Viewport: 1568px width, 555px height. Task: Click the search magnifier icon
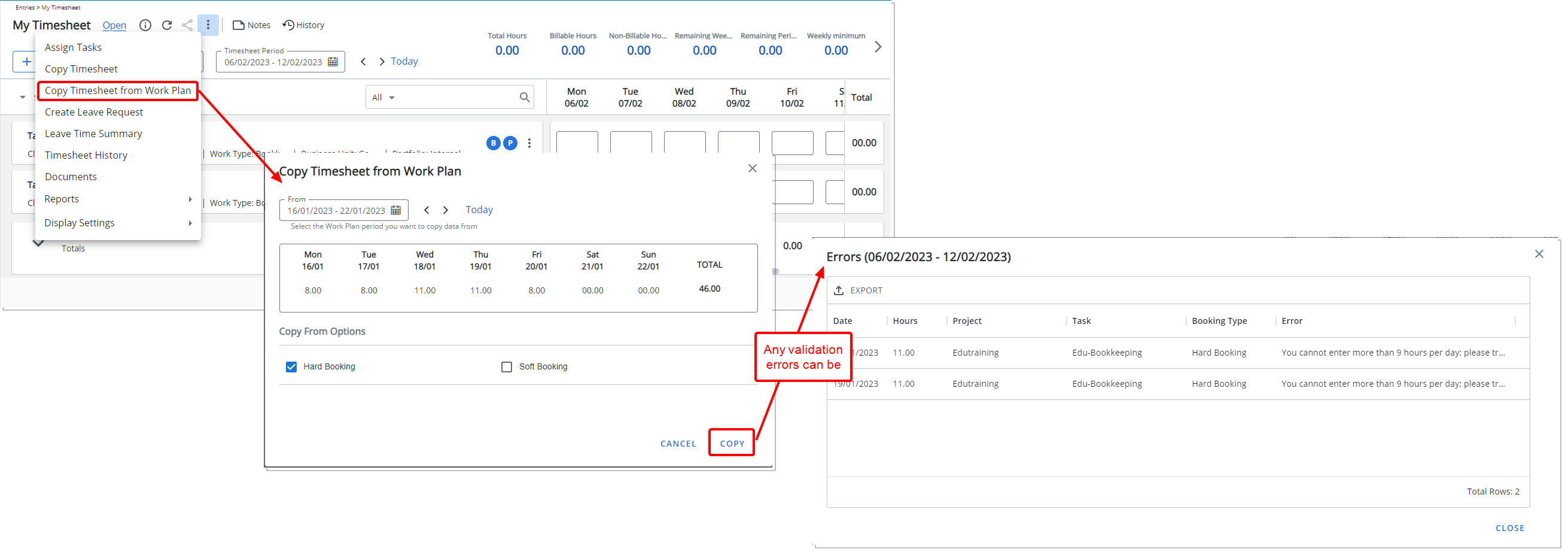525,98
